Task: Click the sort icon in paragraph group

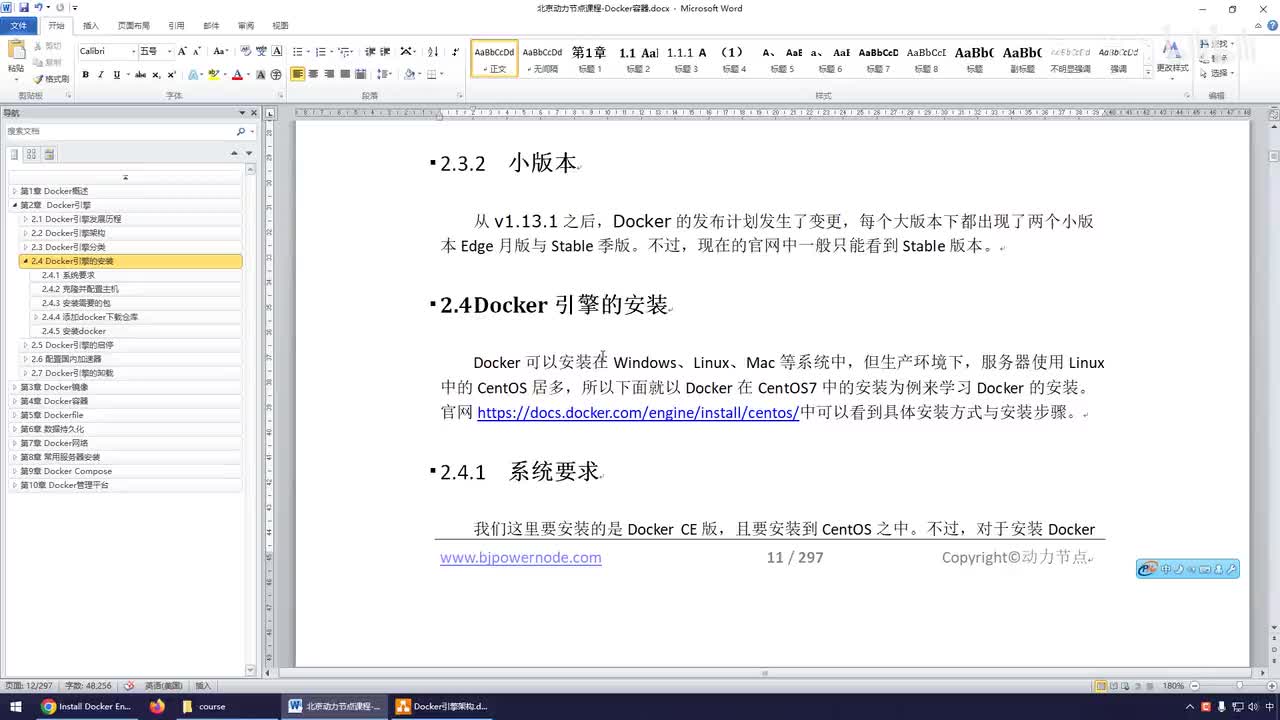Action: coord(433,51)
